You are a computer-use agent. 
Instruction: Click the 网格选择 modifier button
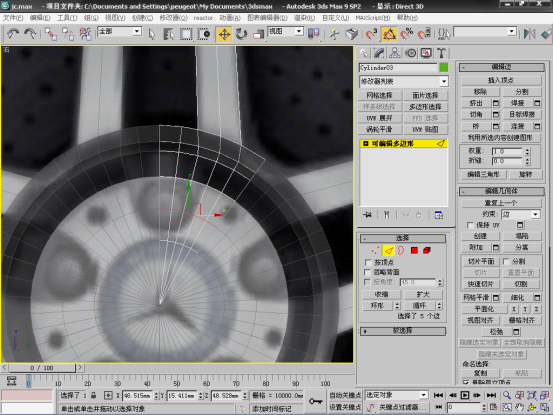coord(379,96)
